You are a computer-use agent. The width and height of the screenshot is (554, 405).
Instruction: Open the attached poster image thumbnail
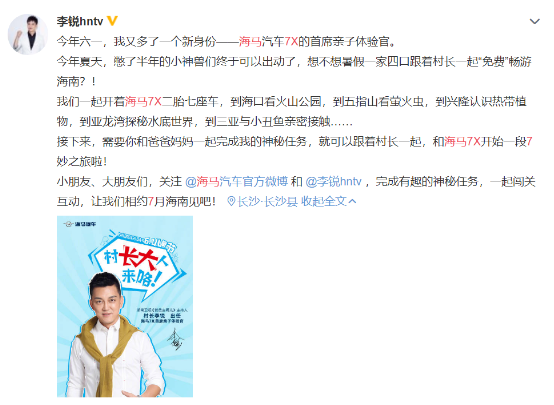[125, 307]
